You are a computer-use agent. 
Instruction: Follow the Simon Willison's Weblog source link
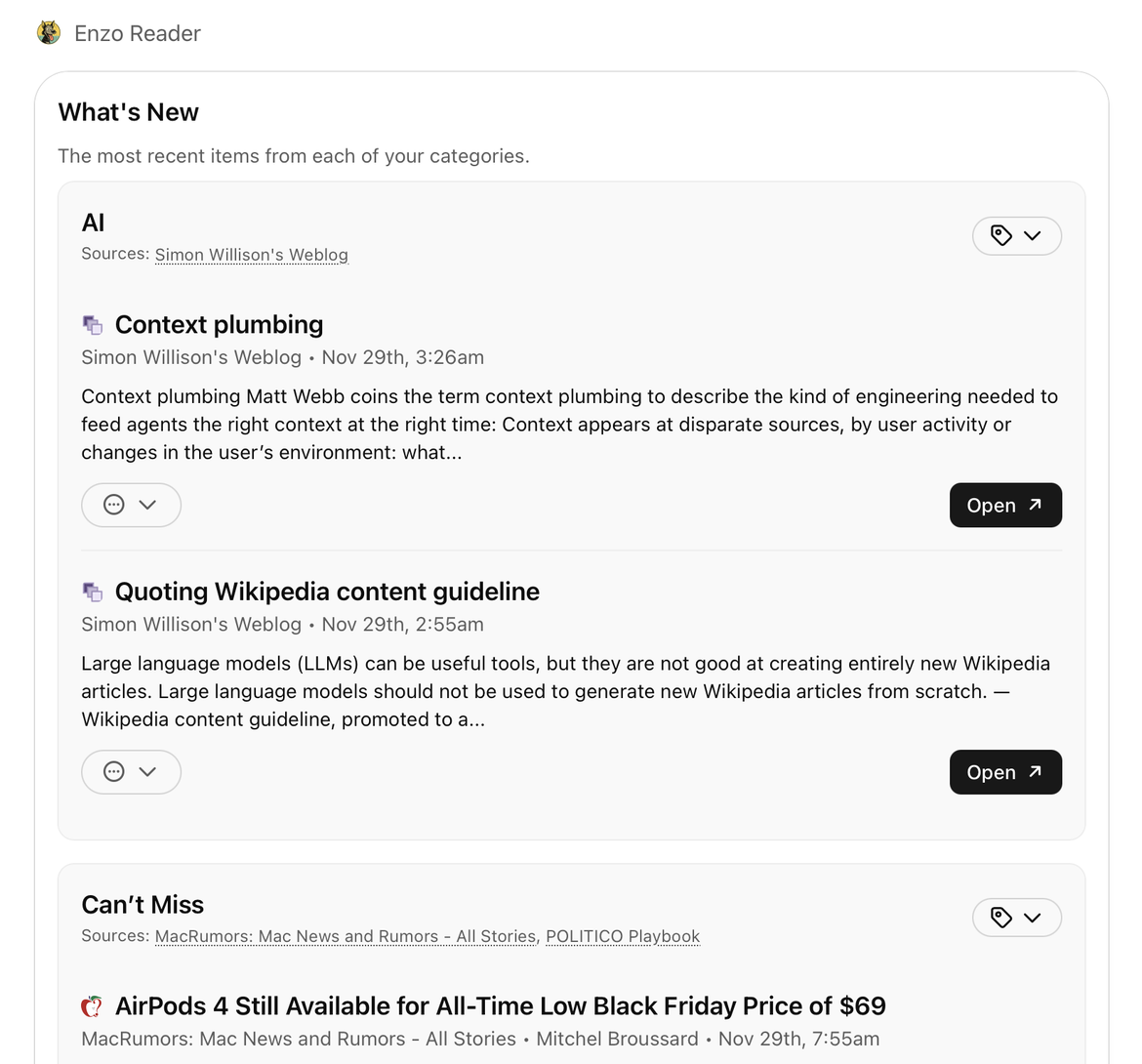pos(251,255)
